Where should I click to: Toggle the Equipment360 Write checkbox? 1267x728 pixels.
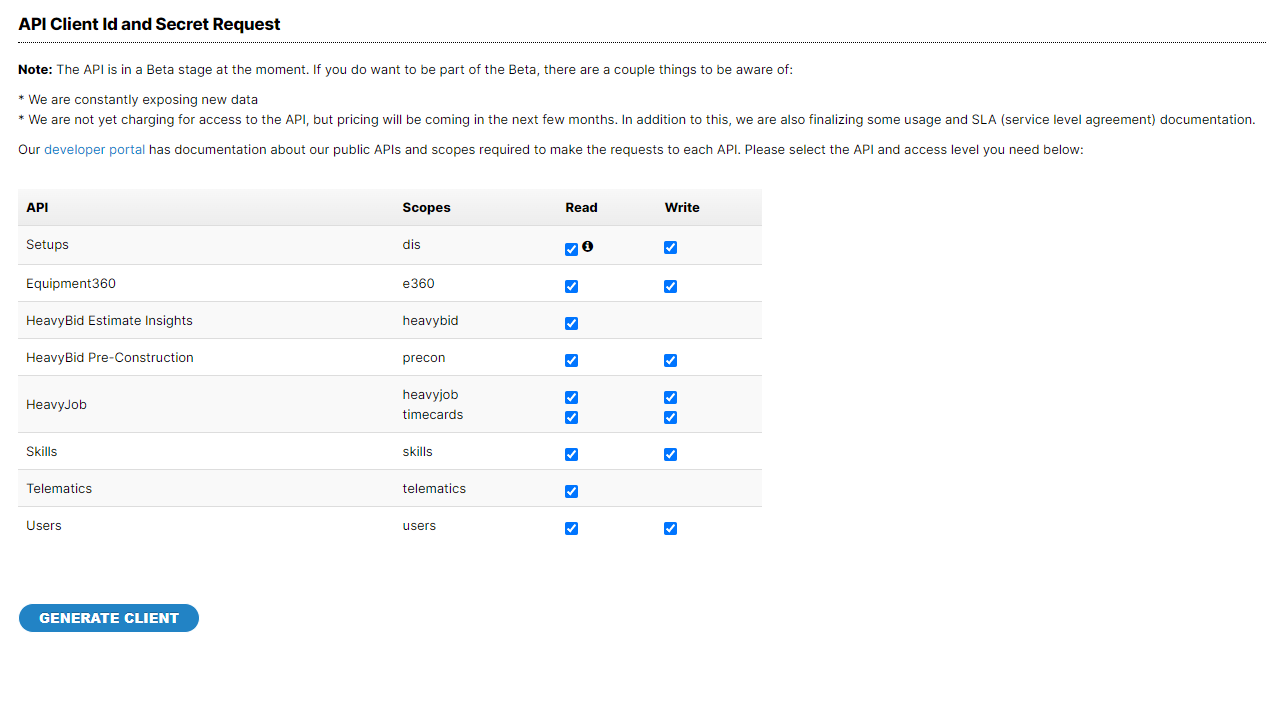670,286
